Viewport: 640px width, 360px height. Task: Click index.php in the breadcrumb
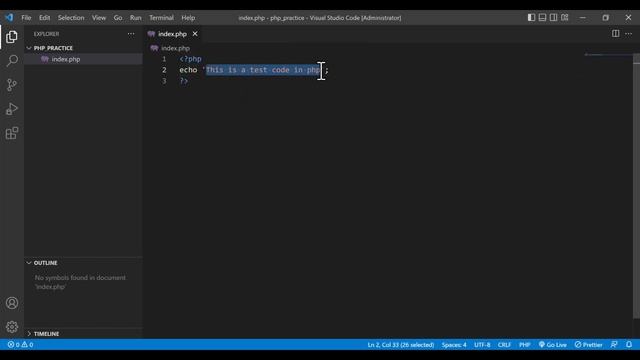[175, 48]
